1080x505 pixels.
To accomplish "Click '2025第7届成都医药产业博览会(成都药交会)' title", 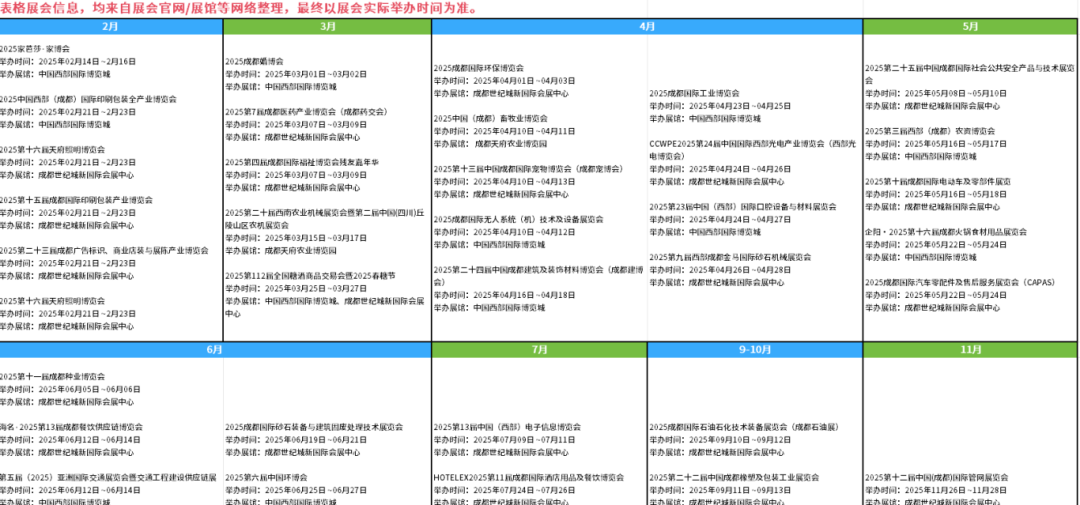I will click(307, 112).
